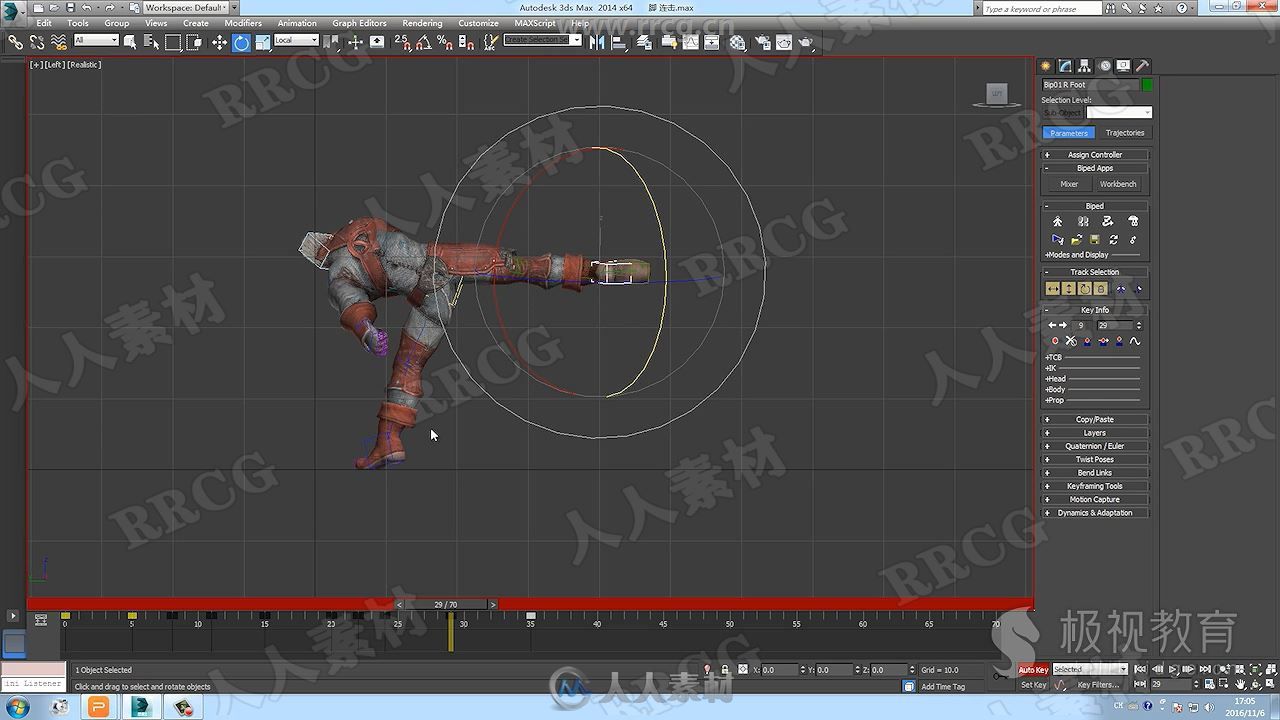Open the Sub-Object selection level dropdown
This screenshot has width=1280, height=720.
pyautogui.click(x=1120, y=112)
